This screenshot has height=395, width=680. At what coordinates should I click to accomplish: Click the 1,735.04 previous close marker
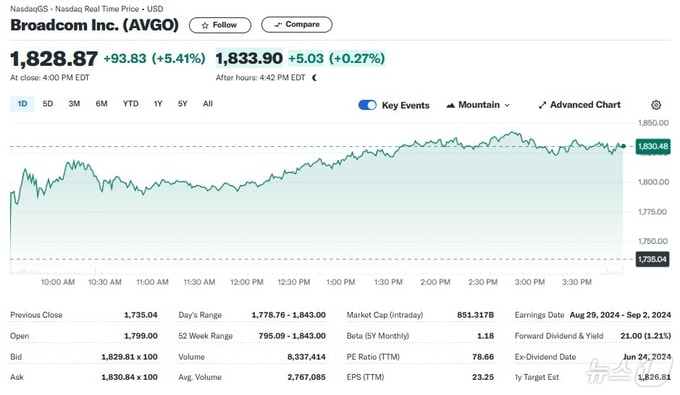pos(652,259)
